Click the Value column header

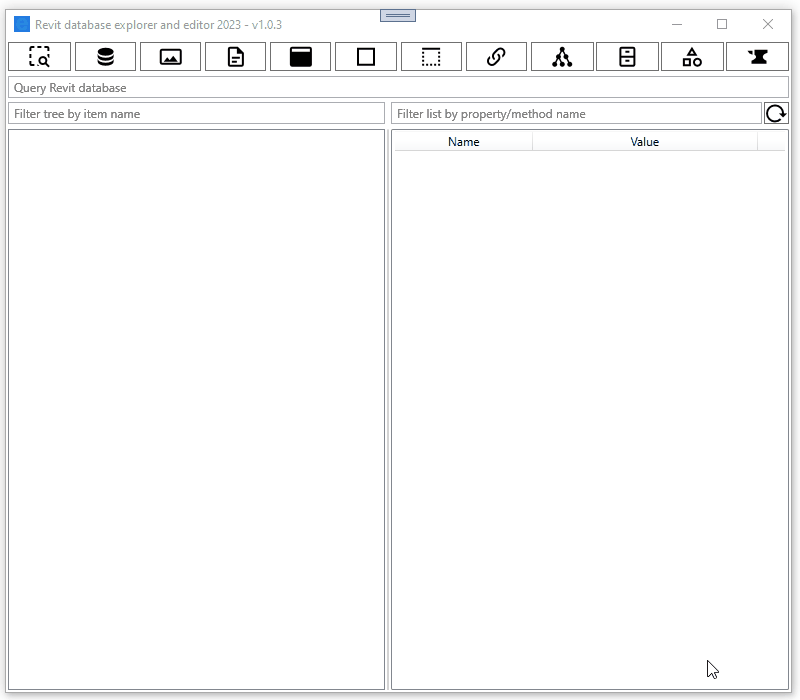pos(645,142)
